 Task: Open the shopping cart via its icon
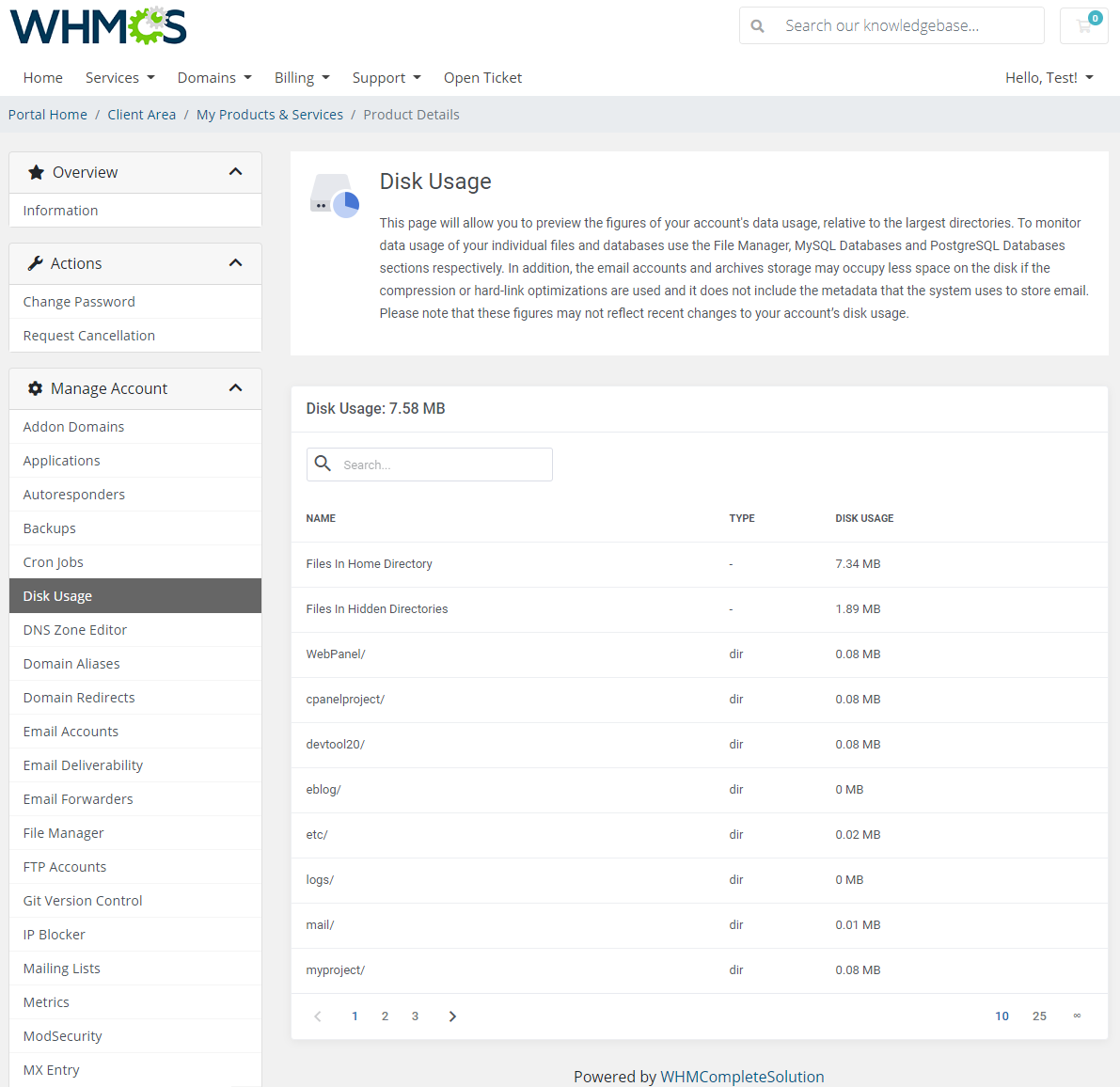(x=1083, y=25)
